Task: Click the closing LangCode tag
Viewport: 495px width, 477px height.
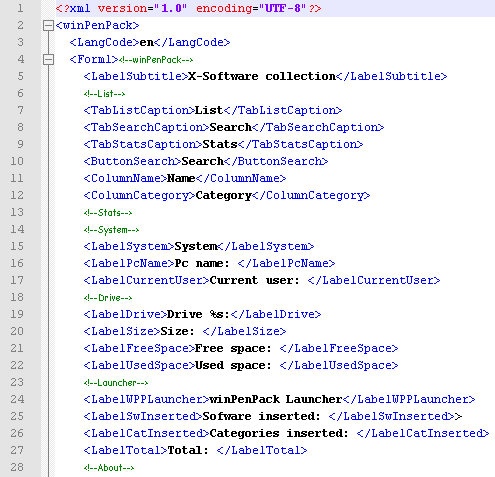Action: [192, 42]
